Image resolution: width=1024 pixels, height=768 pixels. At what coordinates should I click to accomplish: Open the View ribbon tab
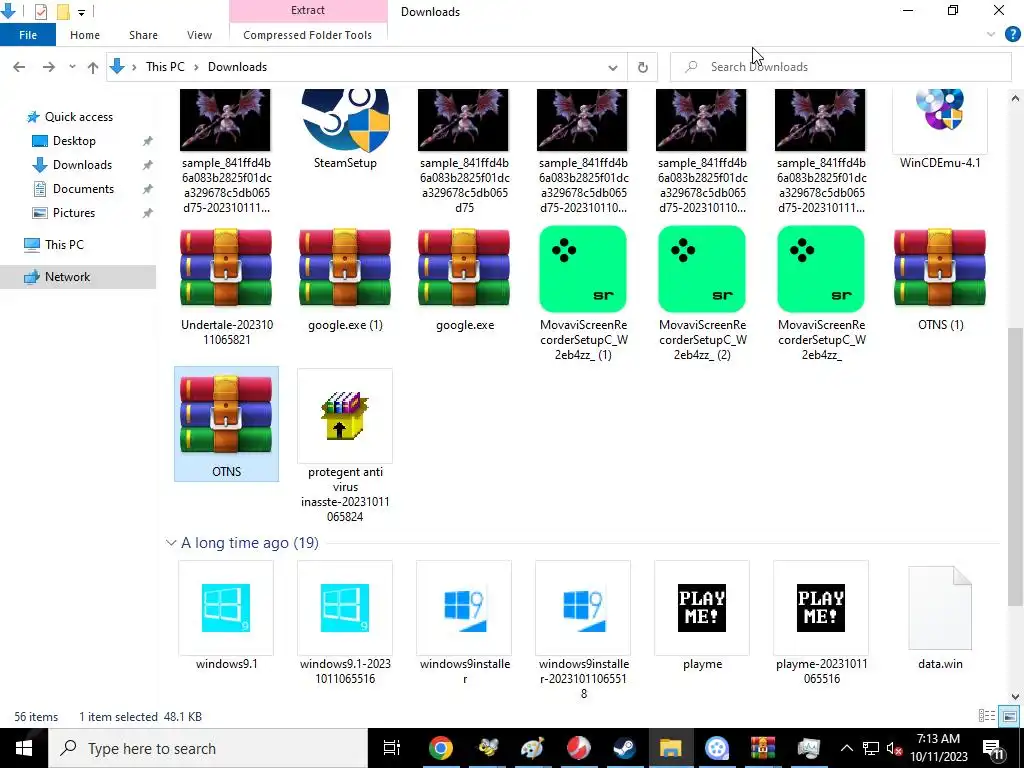click(199, 35)
